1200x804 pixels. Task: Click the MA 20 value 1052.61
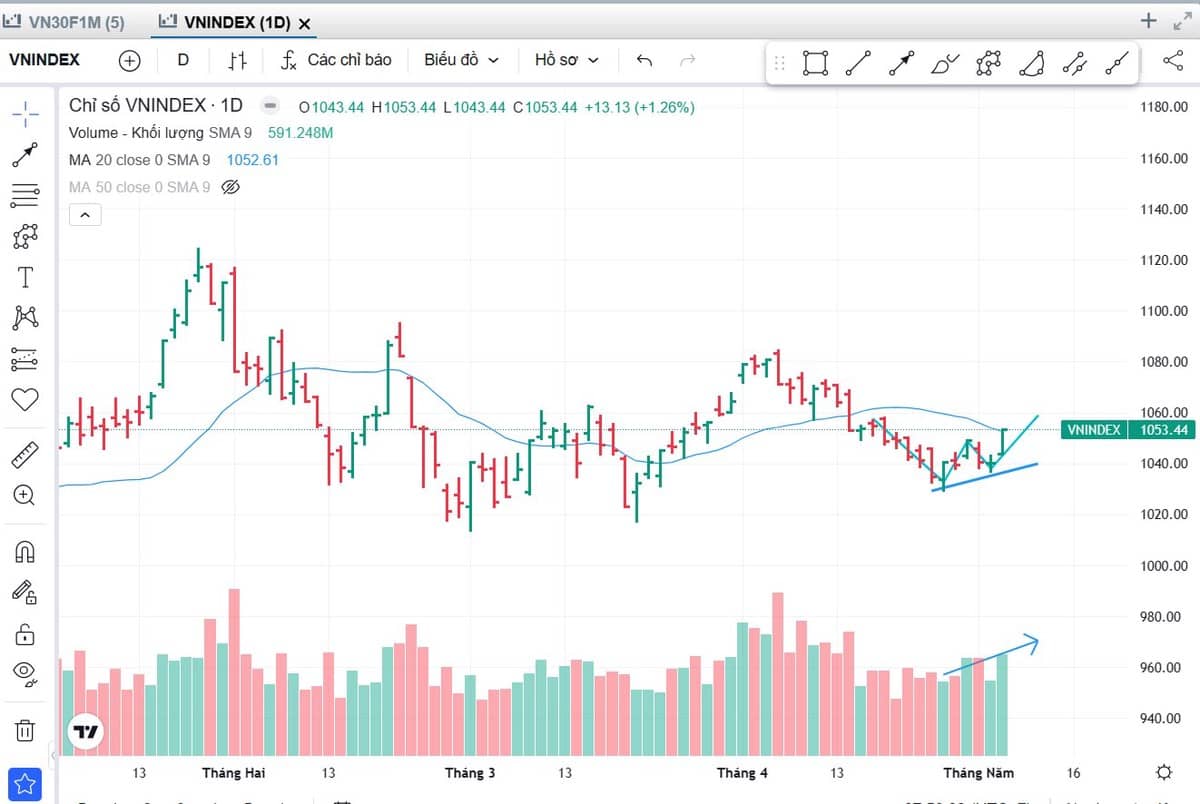tap(253, 160)
